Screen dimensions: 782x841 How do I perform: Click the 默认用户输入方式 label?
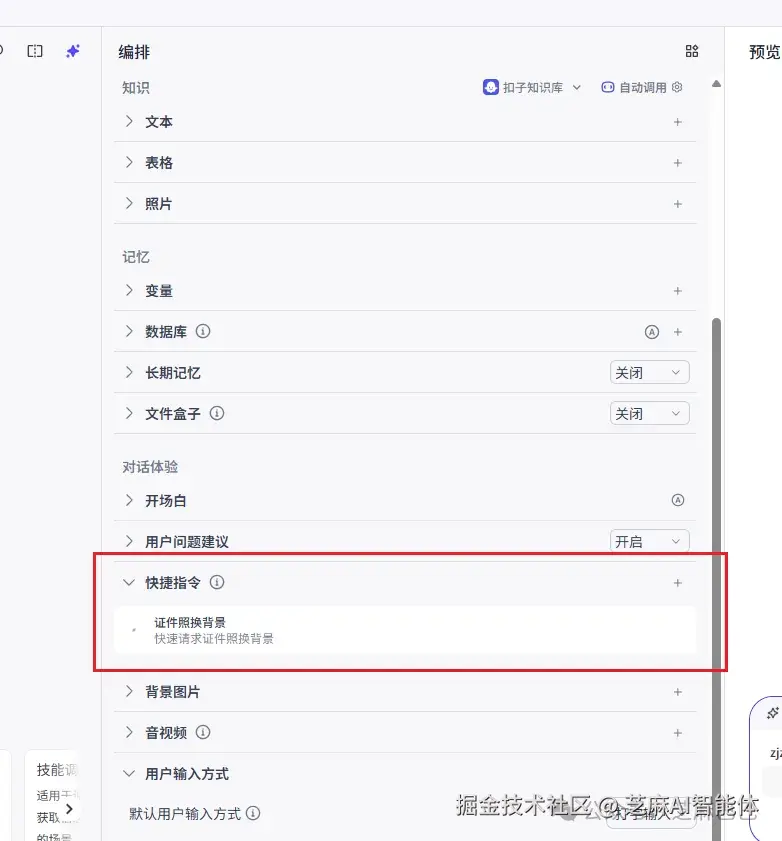click(x=185, y=814)
